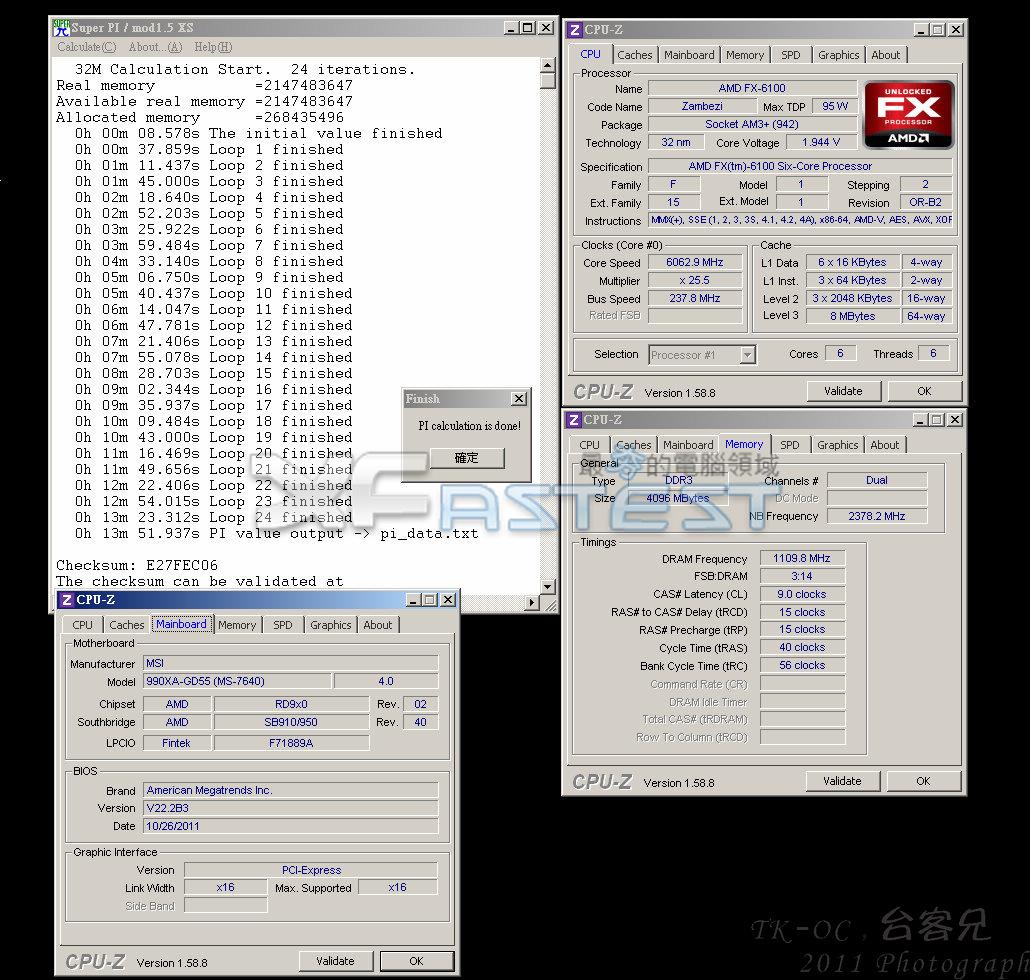Click the Checksum: E27FEC06 line in Super PI
1030x980 pixels.
(137, 565)
